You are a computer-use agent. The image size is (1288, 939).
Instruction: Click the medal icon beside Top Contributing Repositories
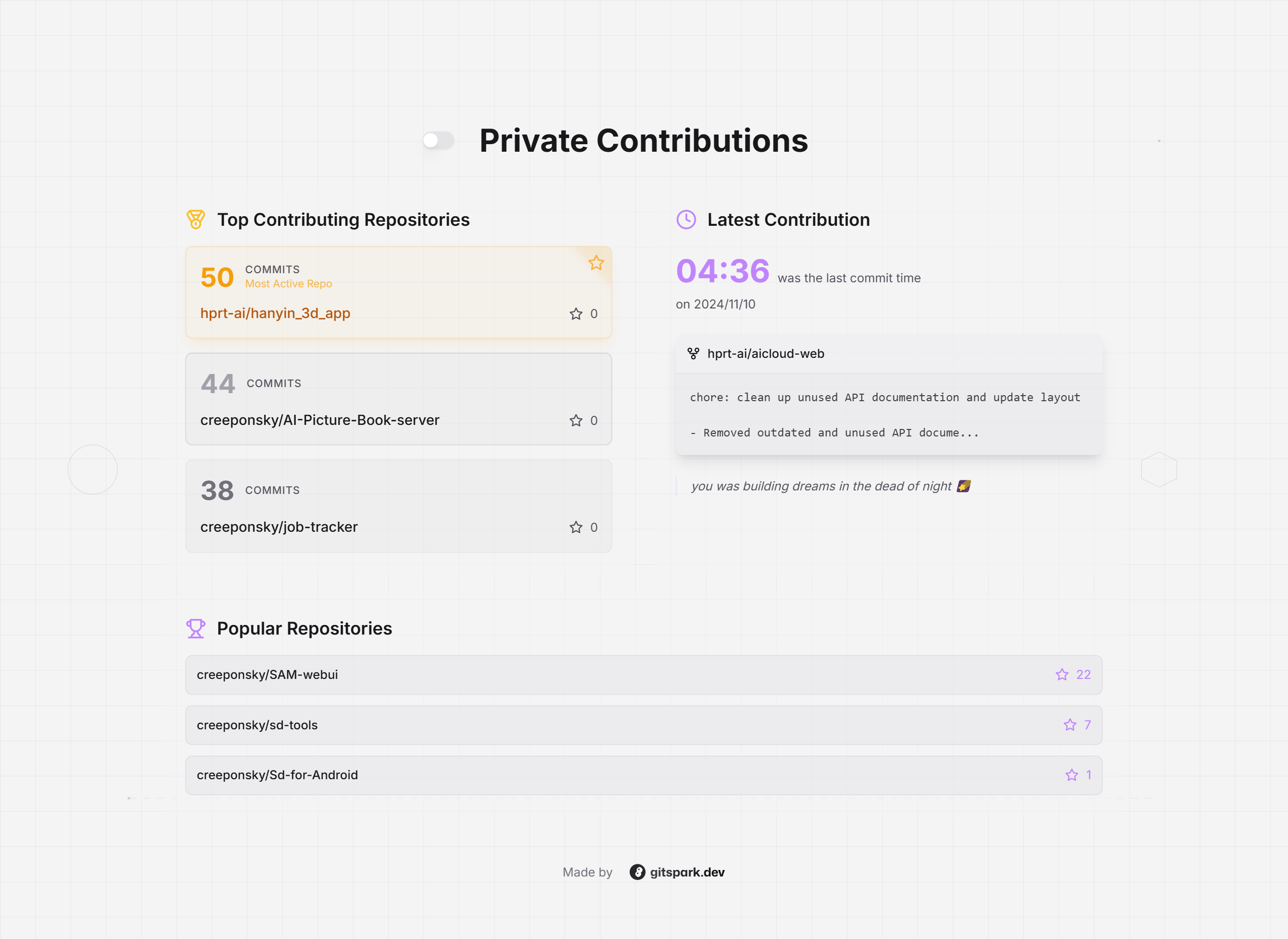point(196,219)
